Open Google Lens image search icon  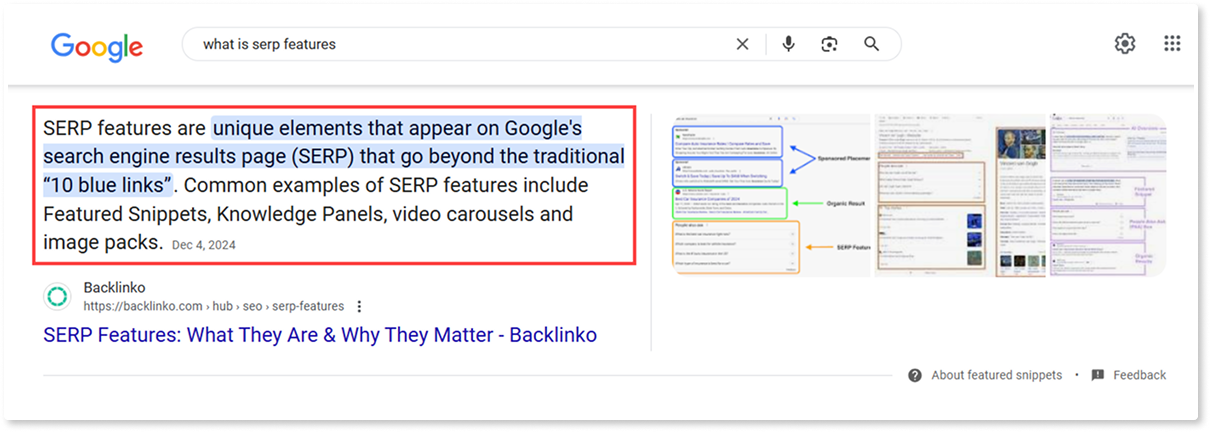click(x=829, y=44)
